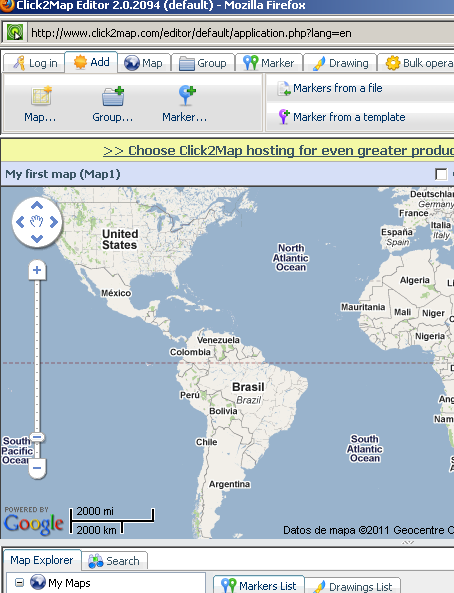Click the Marker from a template icon
This screenshot has height=593, width=454.
[x=284, y=117]
